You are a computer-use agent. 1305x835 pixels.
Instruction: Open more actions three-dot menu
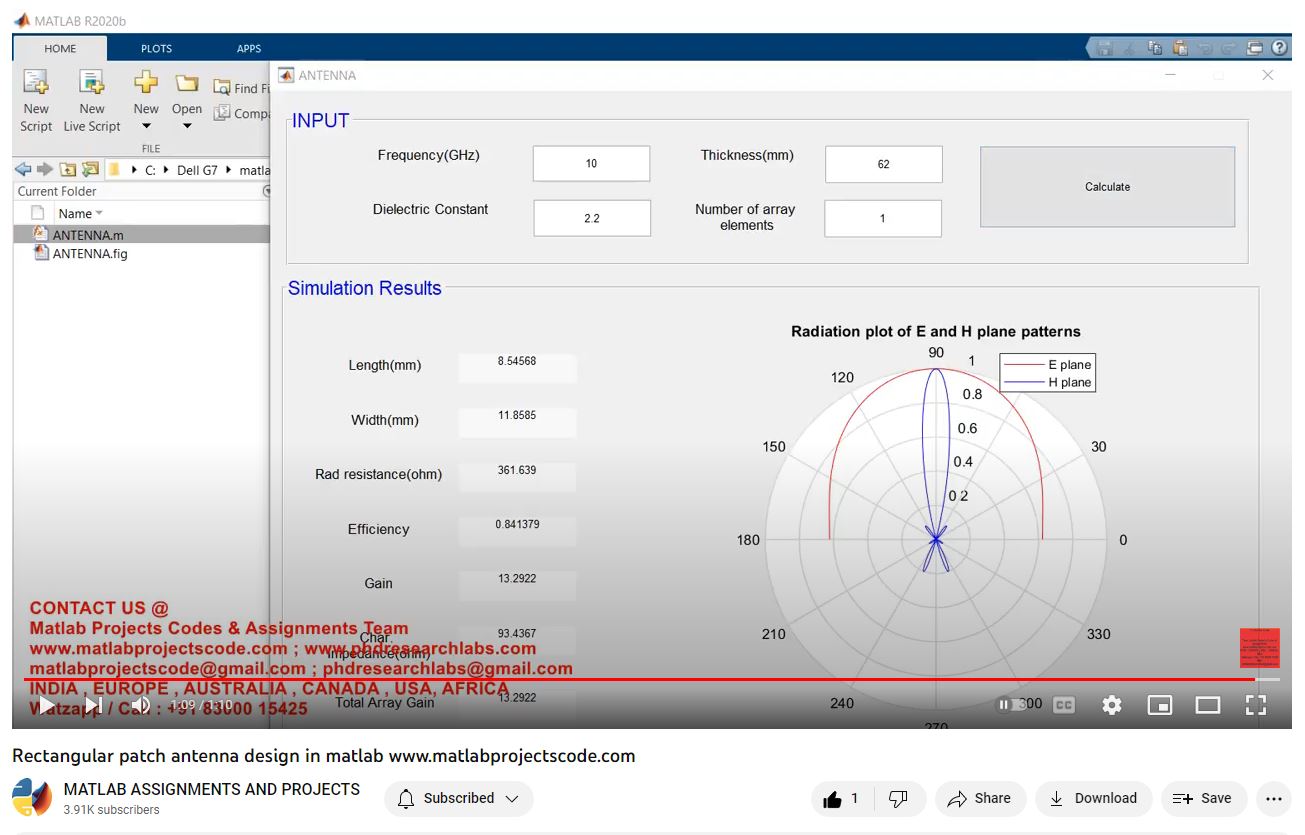(x=1273, y=798)
